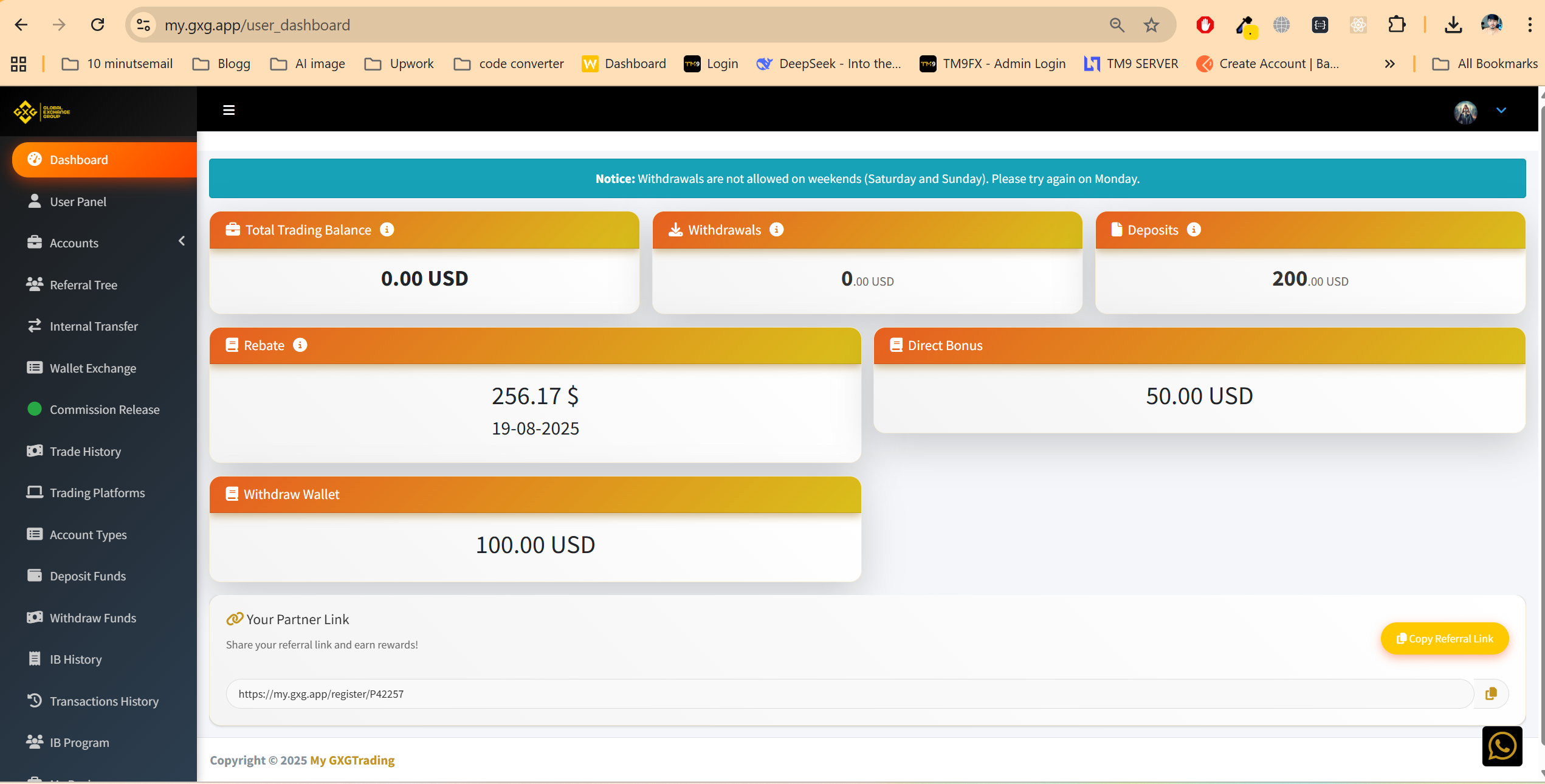Open the profile dropdown arrow at top right
The image size is (1545, 784).
pyautogui.click(x=1501, y=110)
